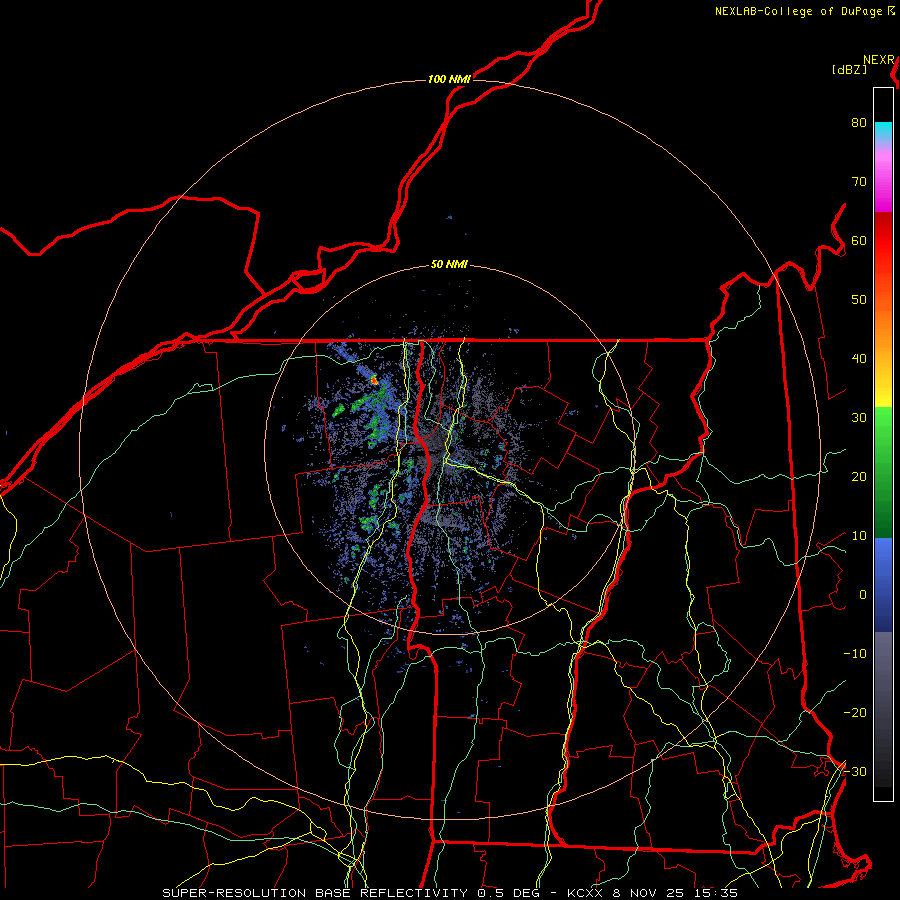Click the NEXLAB-College of DuPage credit text
Image resolution: width=900 pixels, height=900 pixels.
[798, 11]
